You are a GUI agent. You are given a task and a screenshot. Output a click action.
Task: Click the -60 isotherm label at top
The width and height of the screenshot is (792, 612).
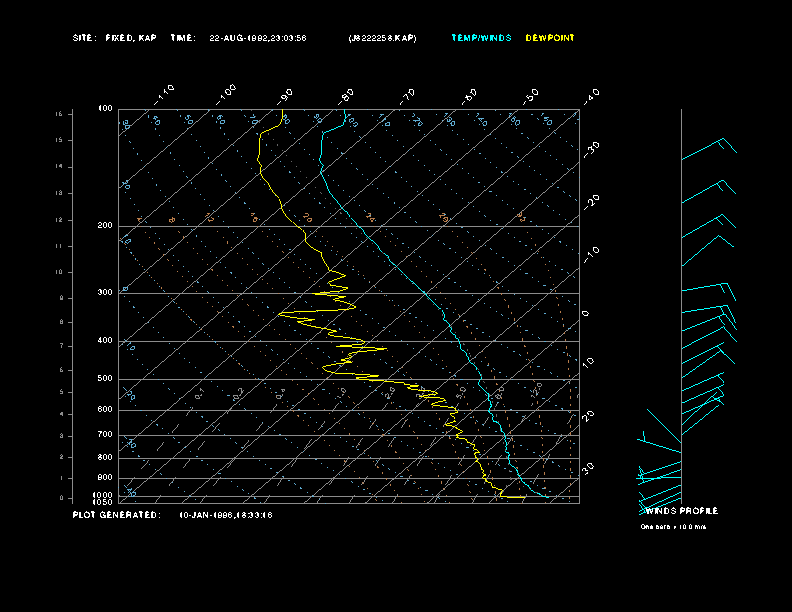tap(469, 96)
